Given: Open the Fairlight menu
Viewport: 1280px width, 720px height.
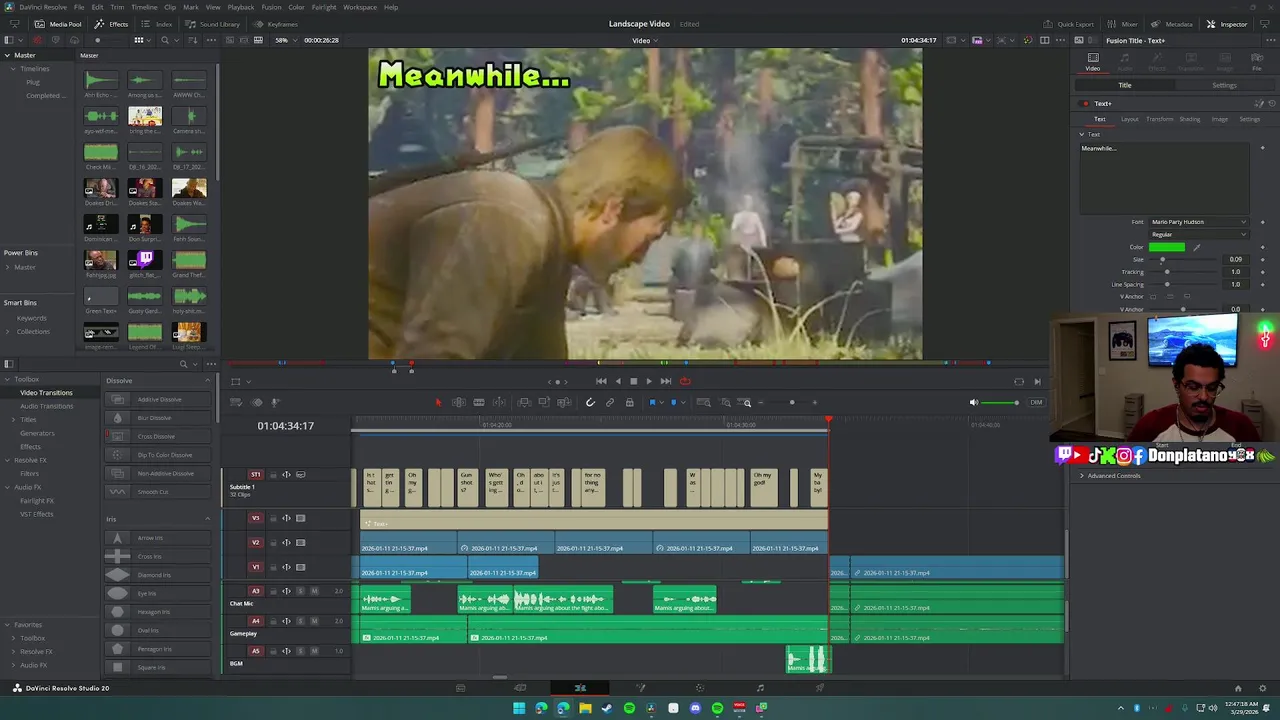Looking at the screenshot, I should tap(324, 7).
